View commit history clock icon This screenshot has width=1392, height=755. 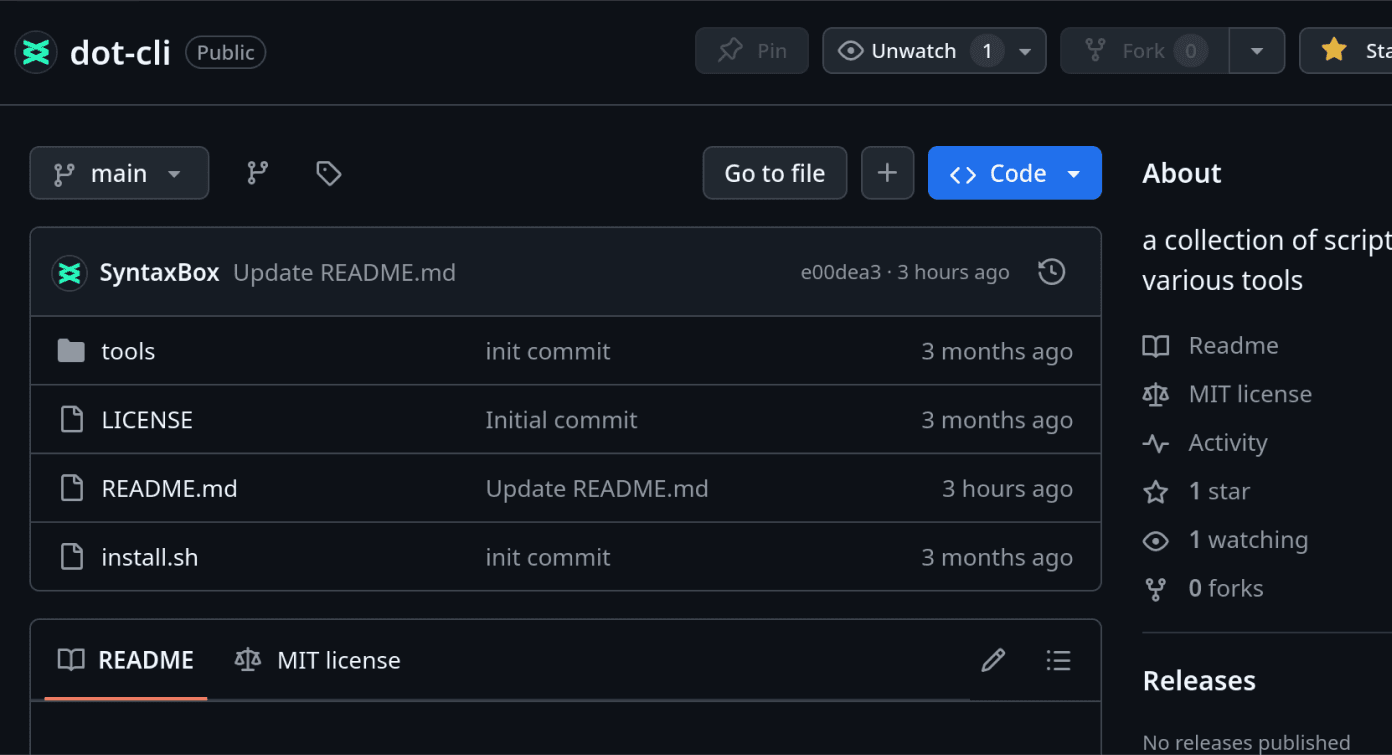[1051, 272]
